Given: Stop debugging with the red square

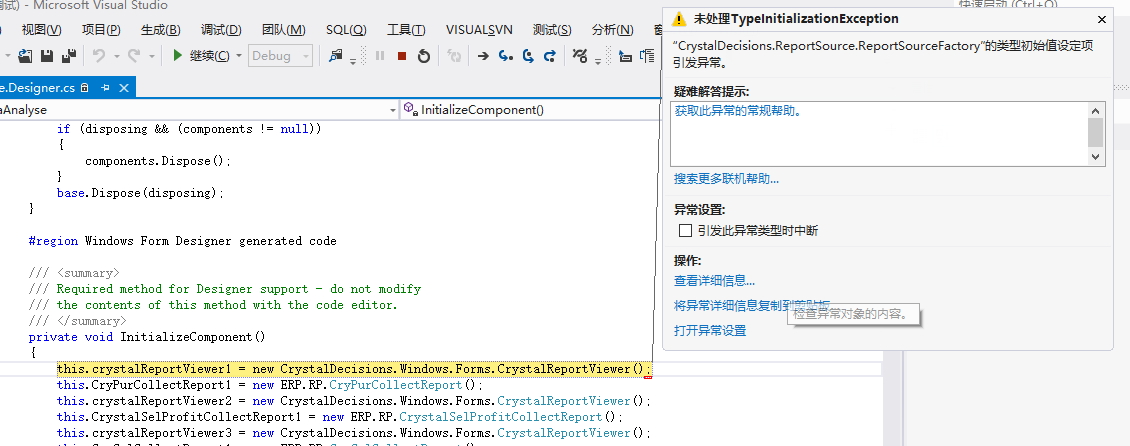Looking at the screenshot, I should coord(402,55).
